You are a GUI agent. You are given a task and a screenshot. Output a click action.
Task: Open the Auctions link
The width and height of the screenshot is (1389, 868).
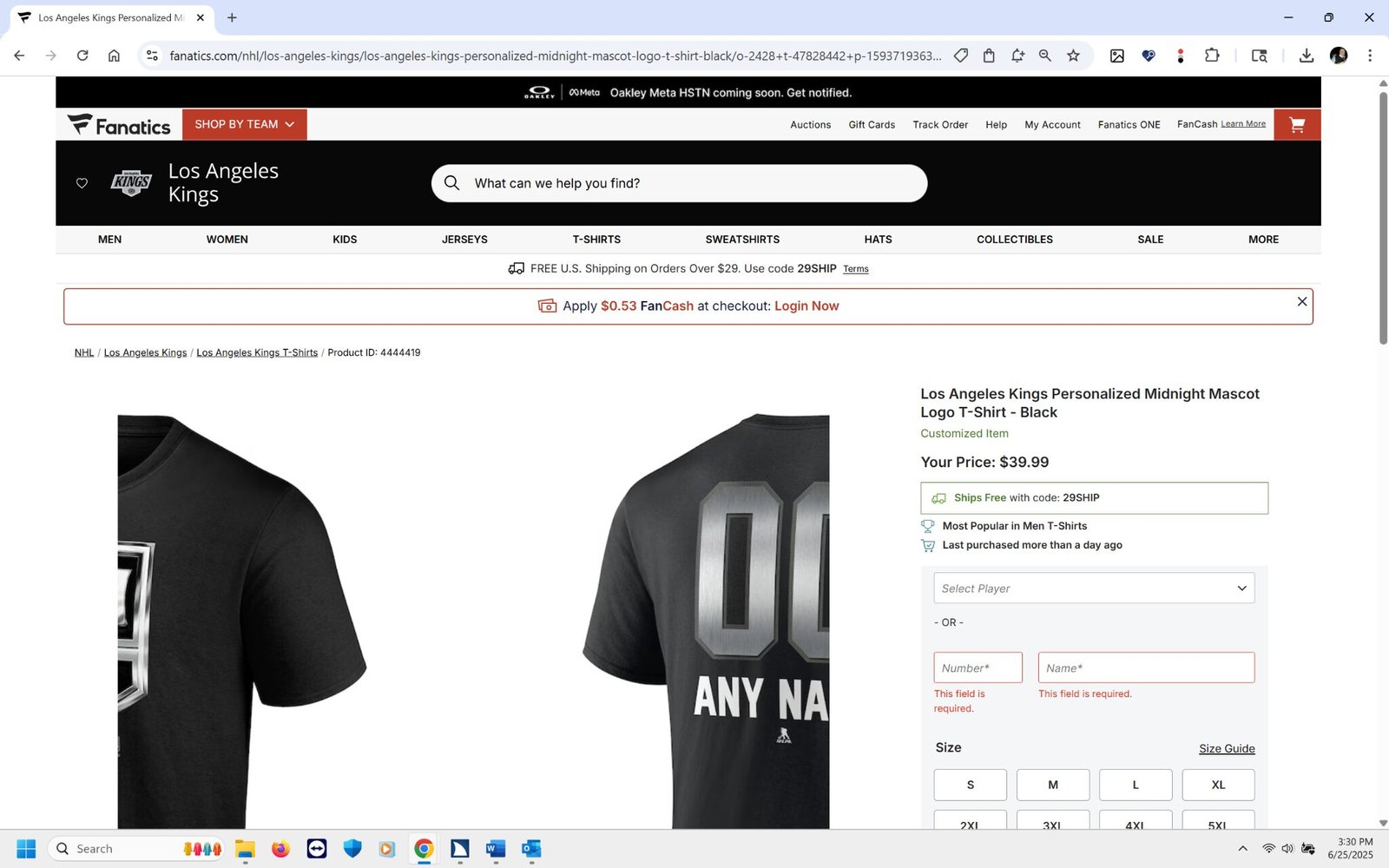810,125
